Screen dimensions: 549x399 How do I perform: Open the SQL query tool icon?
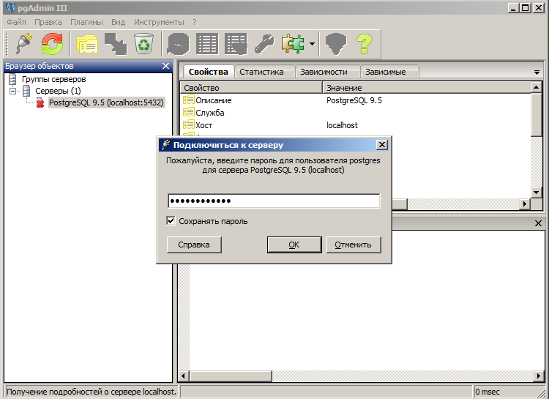pos(178,44)
